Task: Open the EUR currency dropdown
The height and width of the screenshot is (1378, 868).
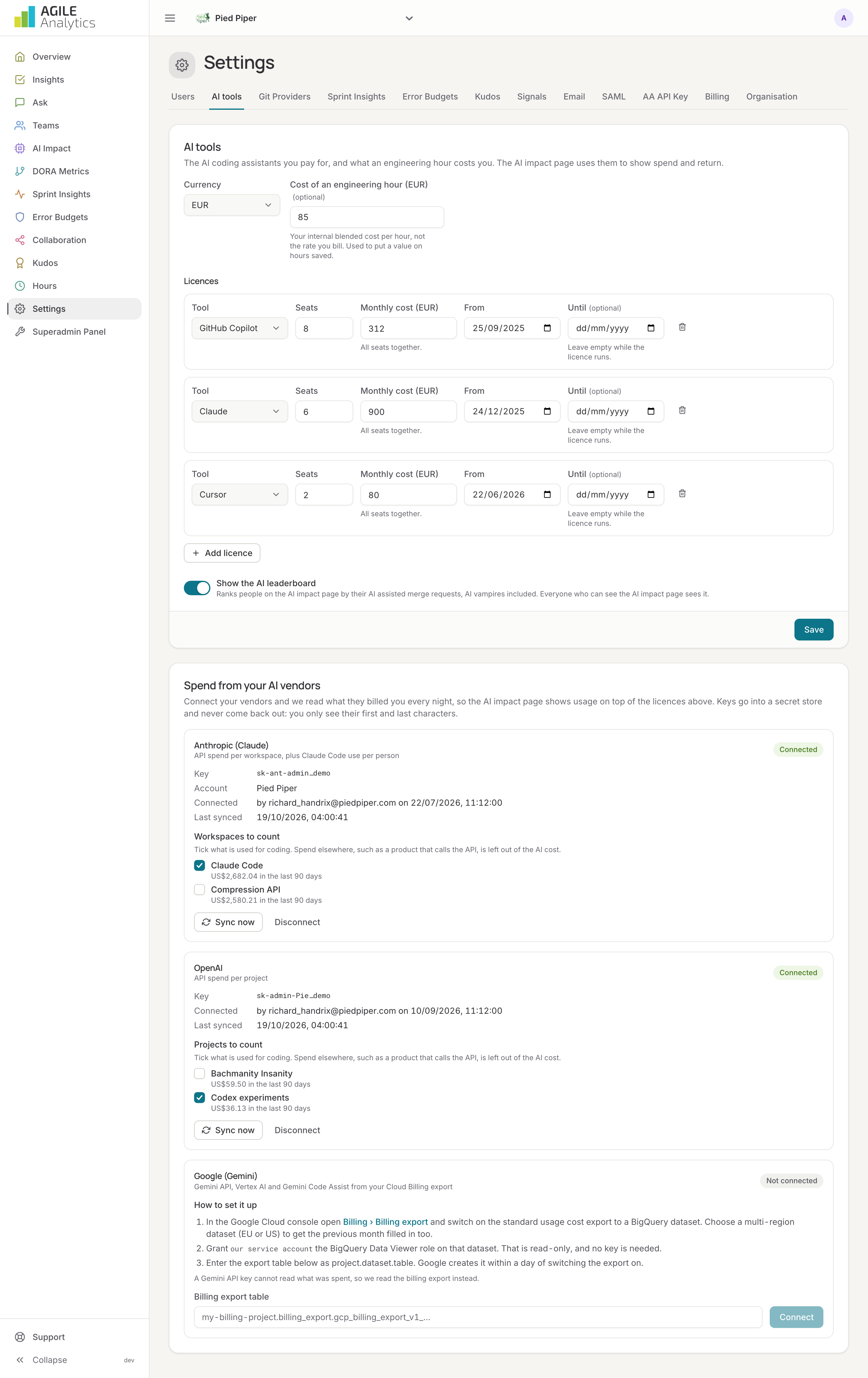Action: click(231, 205)
